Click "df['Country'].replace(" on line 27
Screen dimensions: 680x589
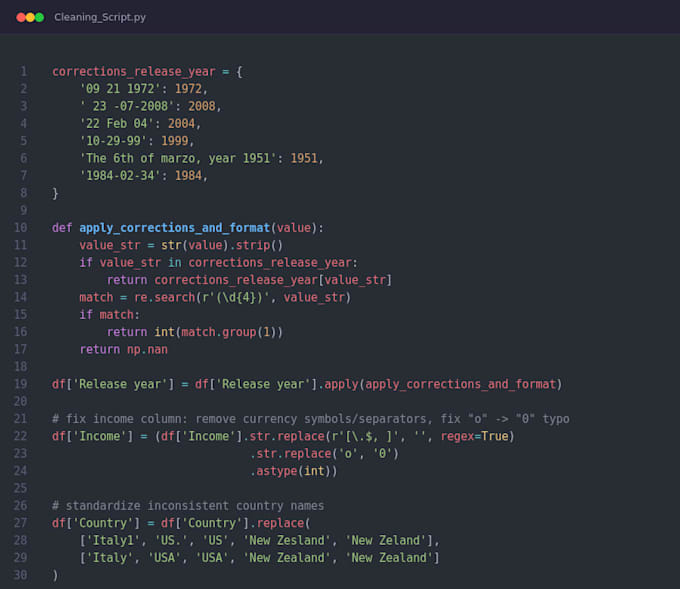coord(236,523)
